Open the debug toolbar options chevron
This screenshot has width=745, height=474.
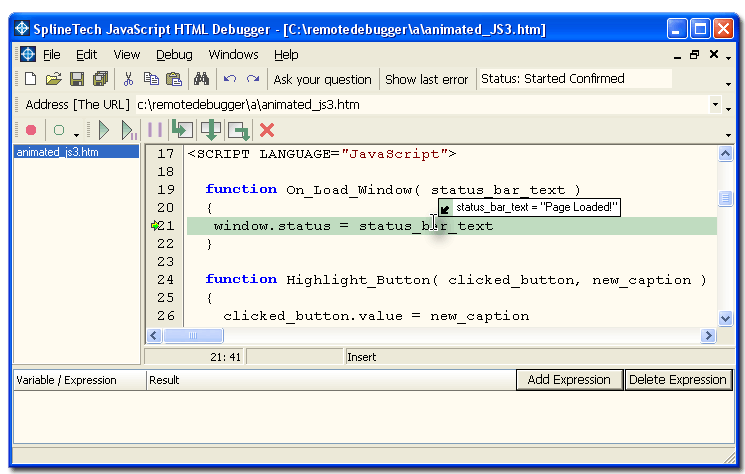click(x=728, y=135)
